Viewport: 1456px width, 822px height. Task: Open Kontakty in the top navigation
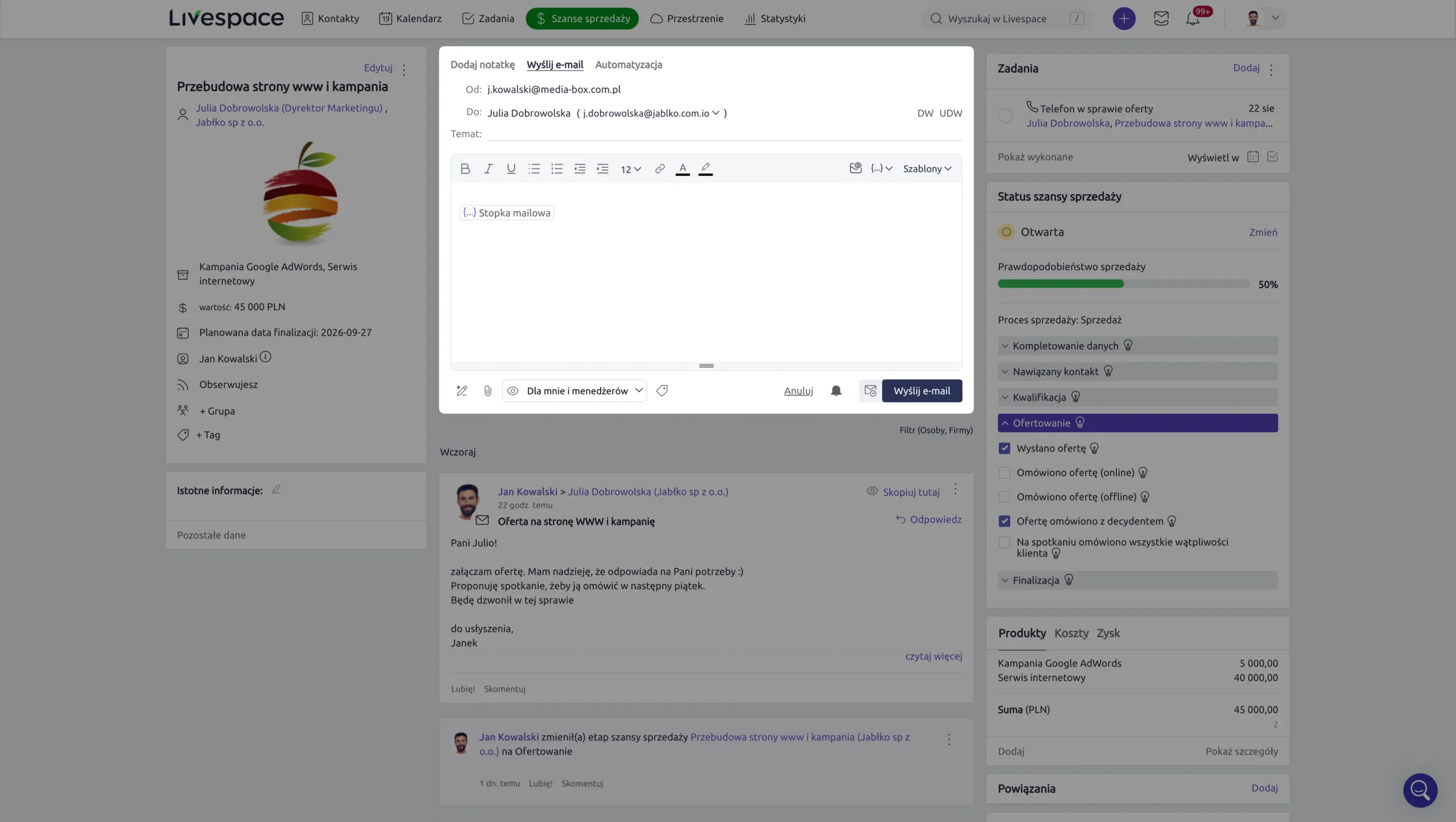330,19
